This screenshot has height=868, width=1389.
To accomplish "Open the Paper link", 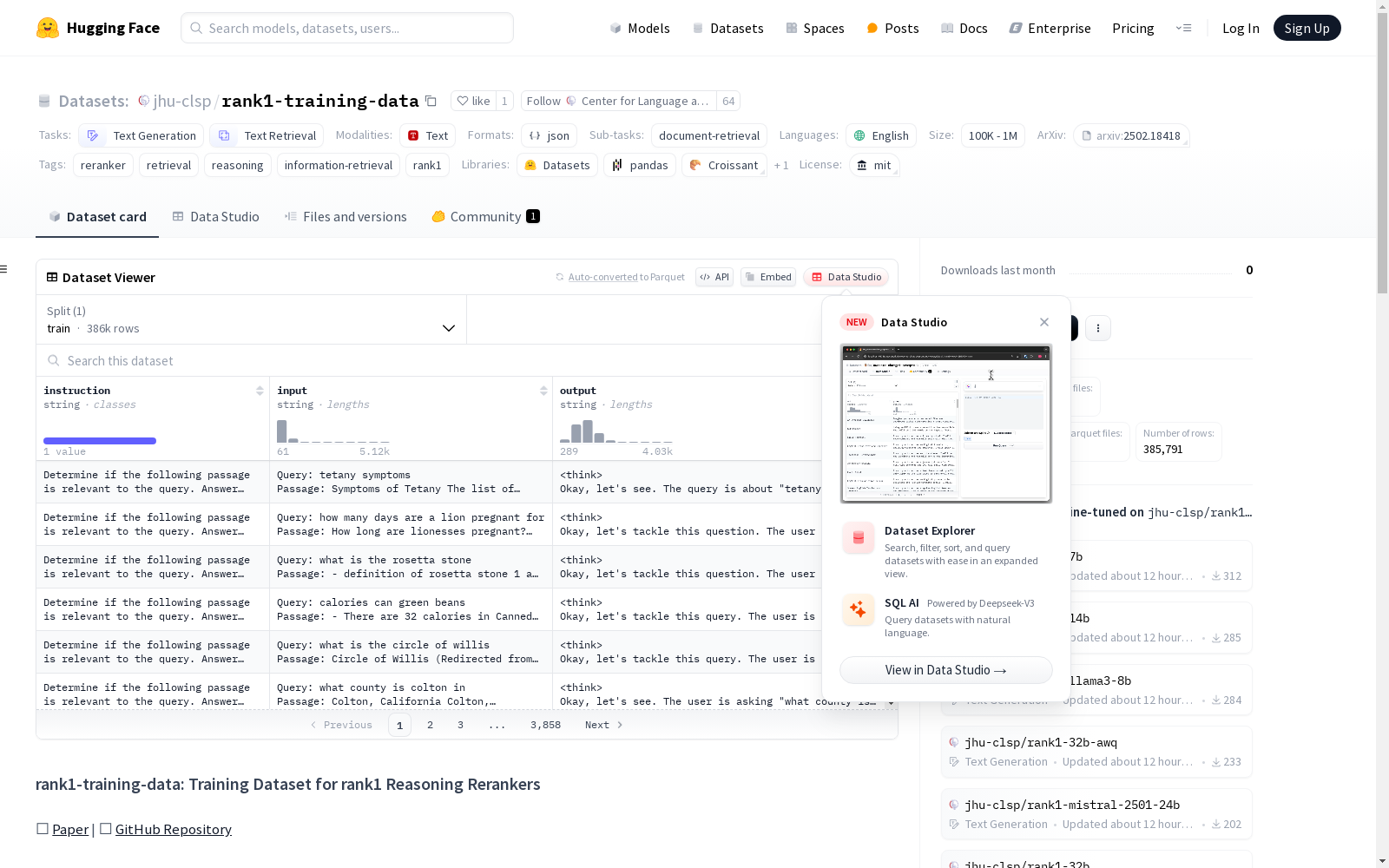I will (x=70, y=829).
